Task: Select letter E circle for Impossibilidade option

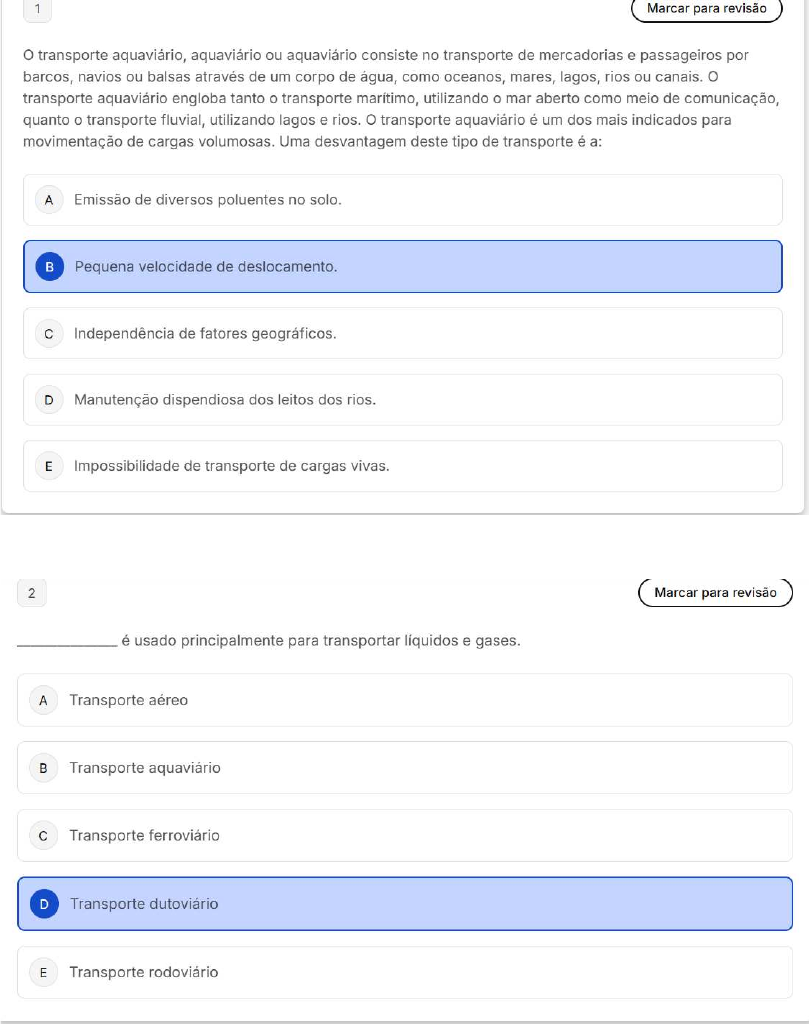Action: [x=49, y=466]
